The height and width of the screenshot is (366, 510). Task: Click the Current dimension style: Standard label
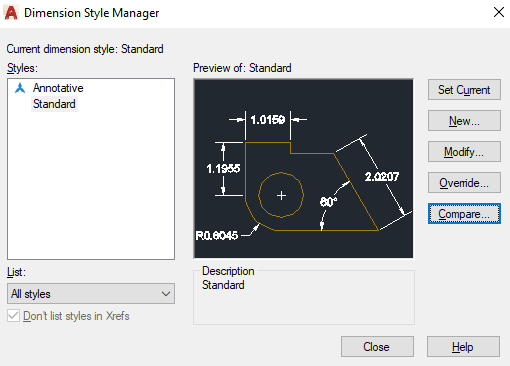coord(85,49)
